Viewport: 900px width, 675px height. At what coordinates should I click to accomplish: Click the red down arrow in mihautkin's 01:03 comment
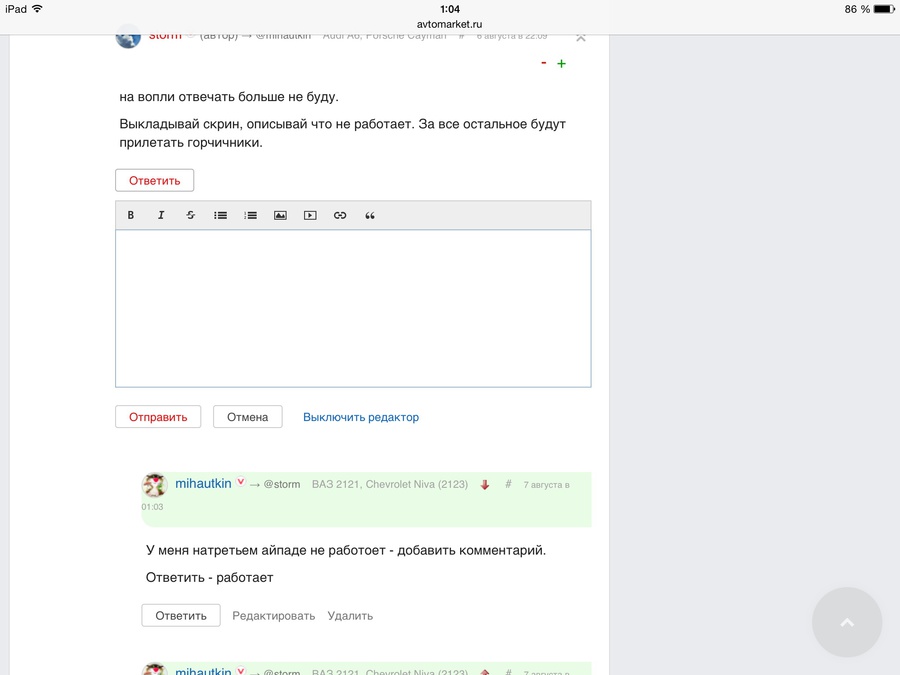485,485
